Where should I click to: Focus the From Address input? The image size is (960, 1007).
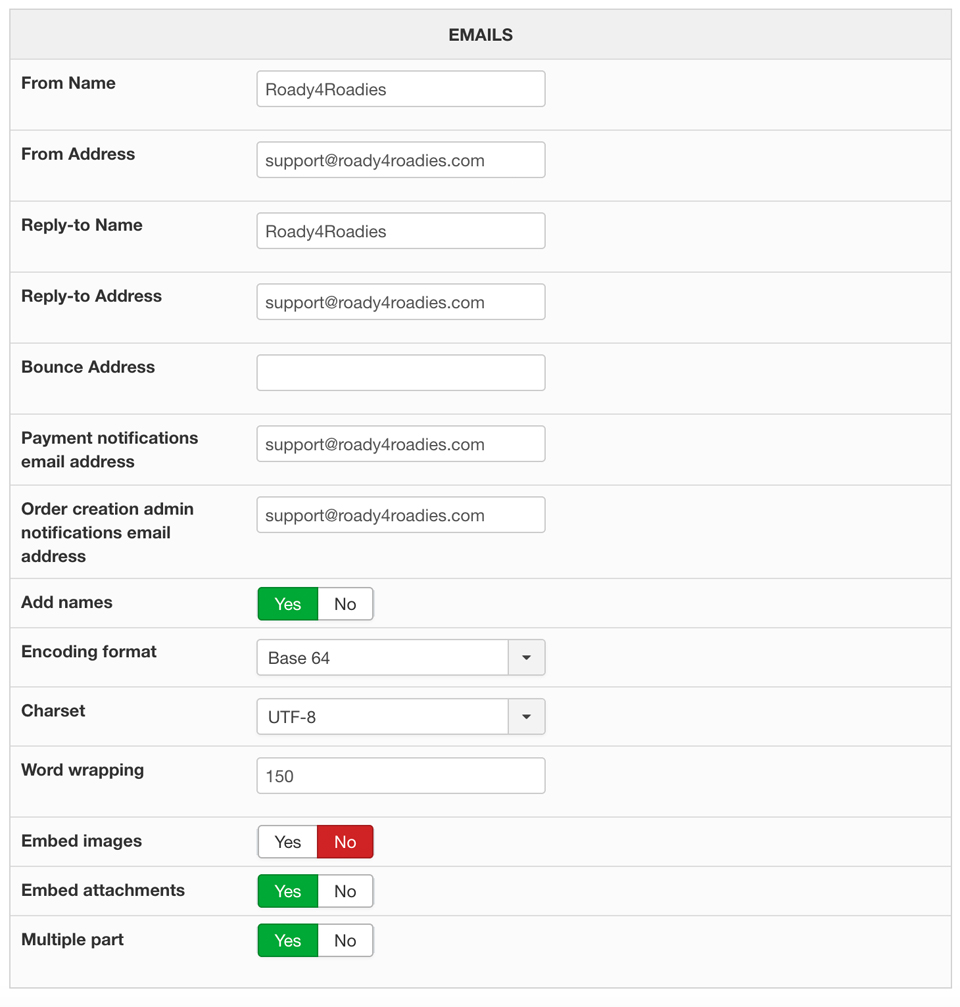click(400, 160)
